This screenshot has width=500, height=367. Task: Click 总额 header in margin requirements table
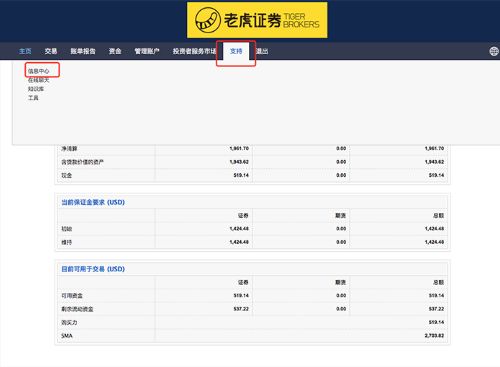438,216
